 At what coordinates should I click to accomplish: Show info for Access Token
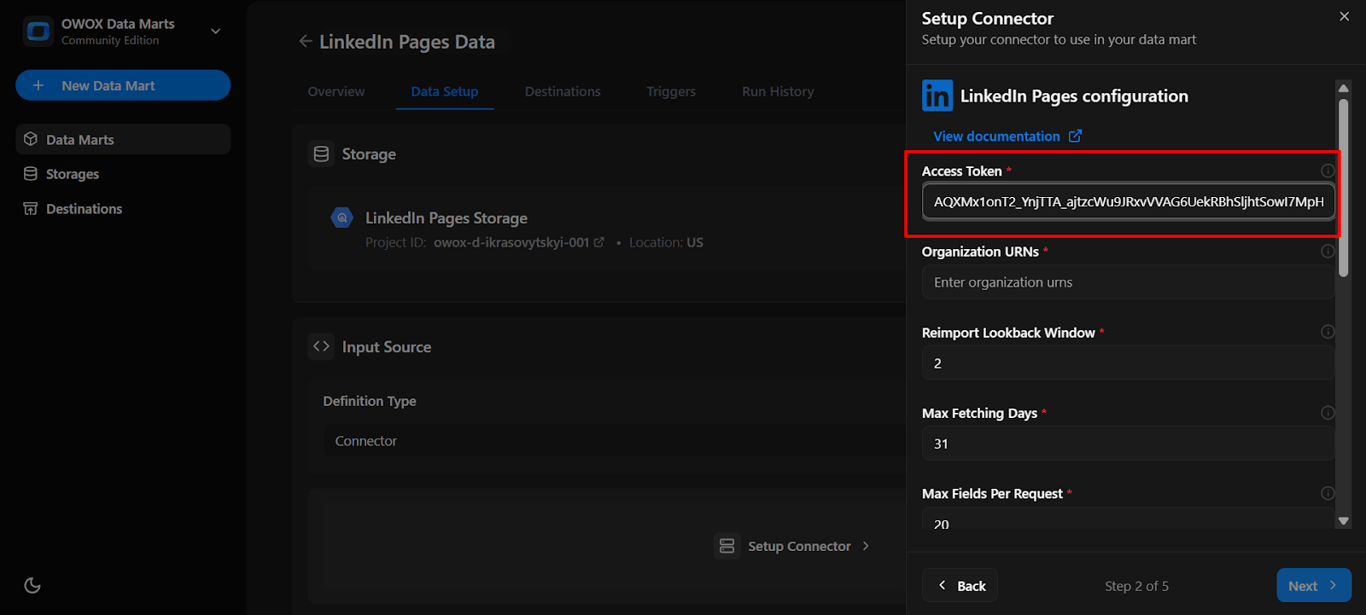(x=1328, y=171)
